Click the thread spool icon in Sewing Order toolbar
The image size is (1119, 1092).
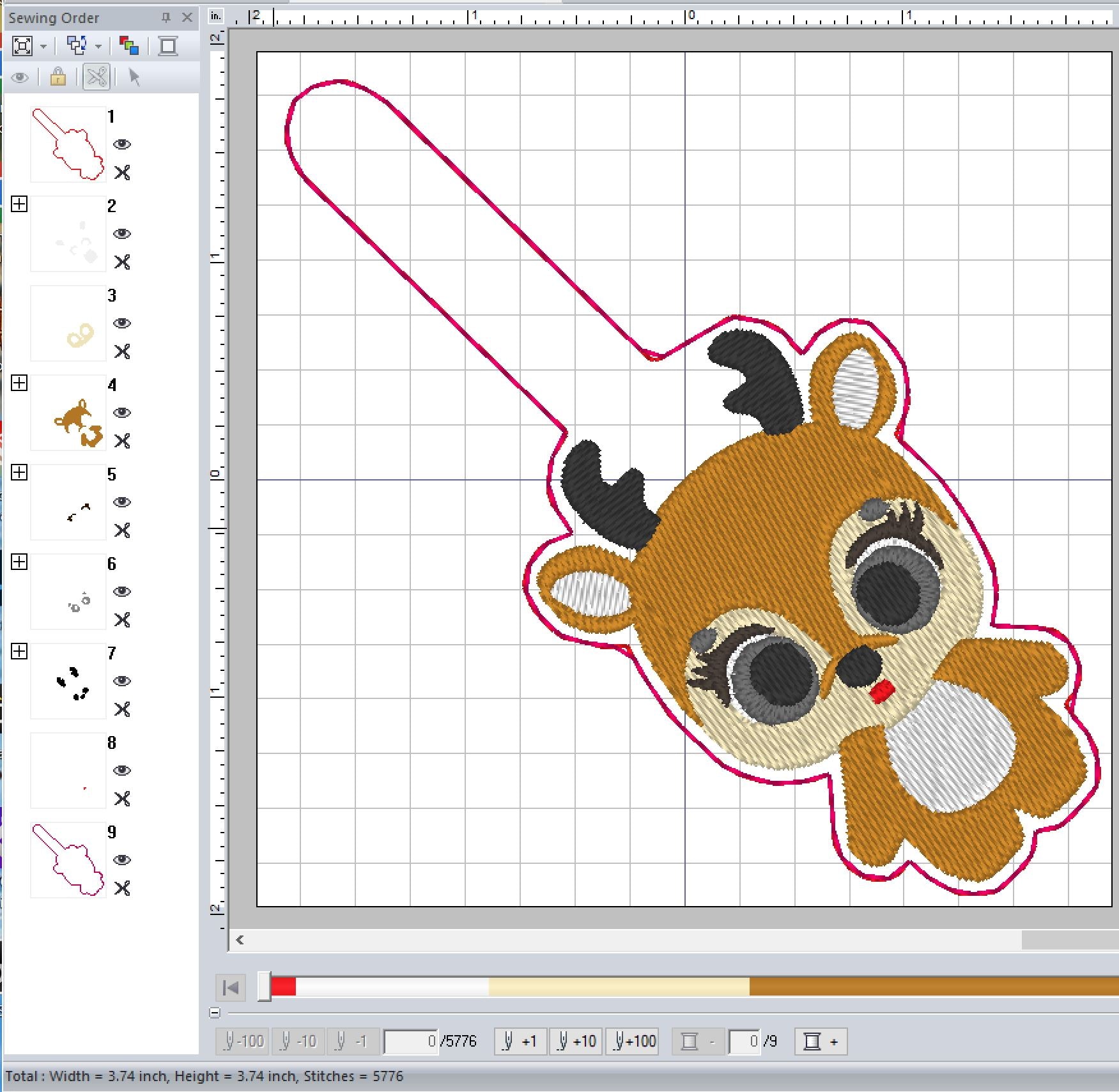coord(168,46)
